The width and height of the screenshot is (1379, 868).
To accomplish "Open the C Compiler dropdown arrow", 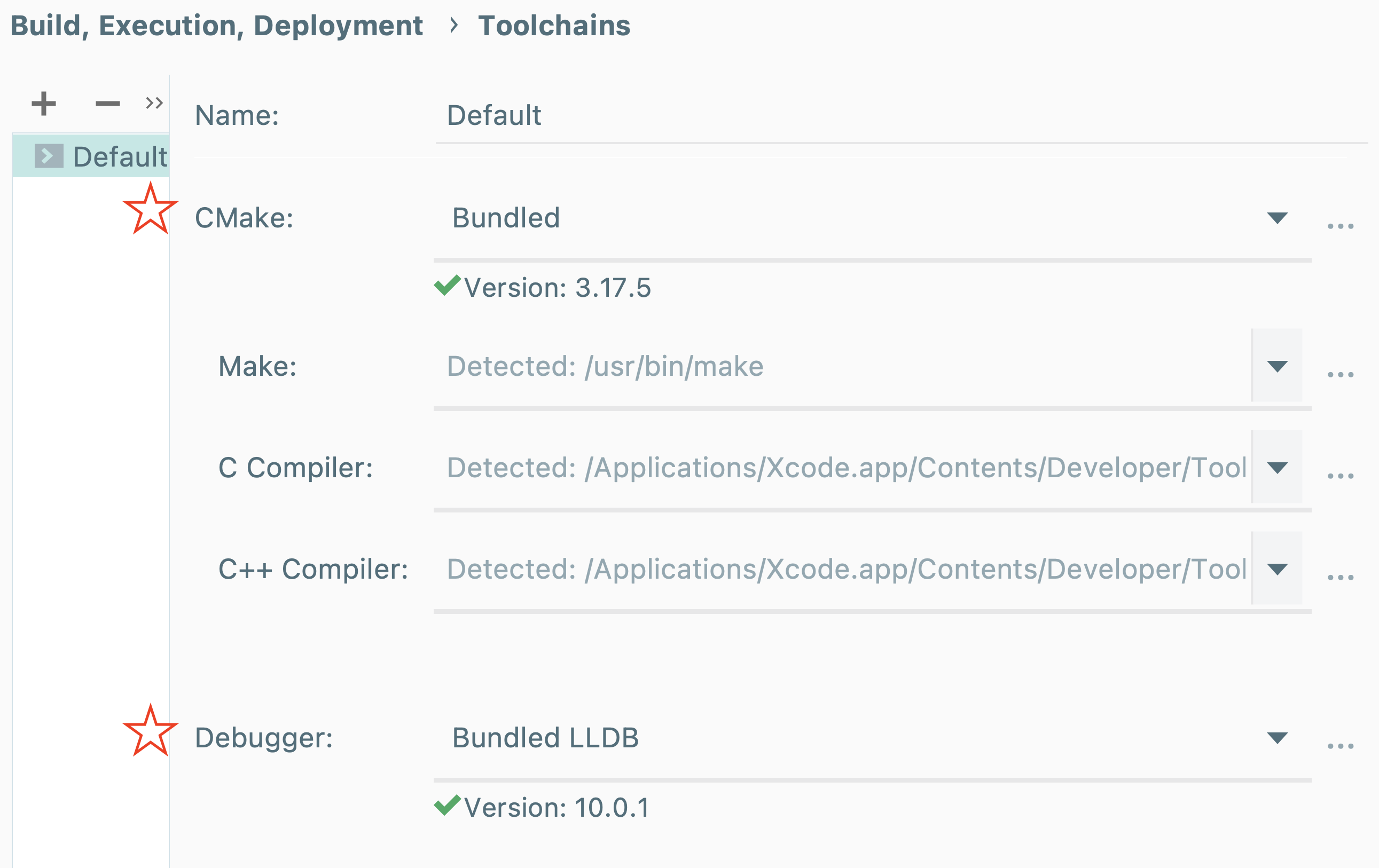I will (x=1277, y=467).
